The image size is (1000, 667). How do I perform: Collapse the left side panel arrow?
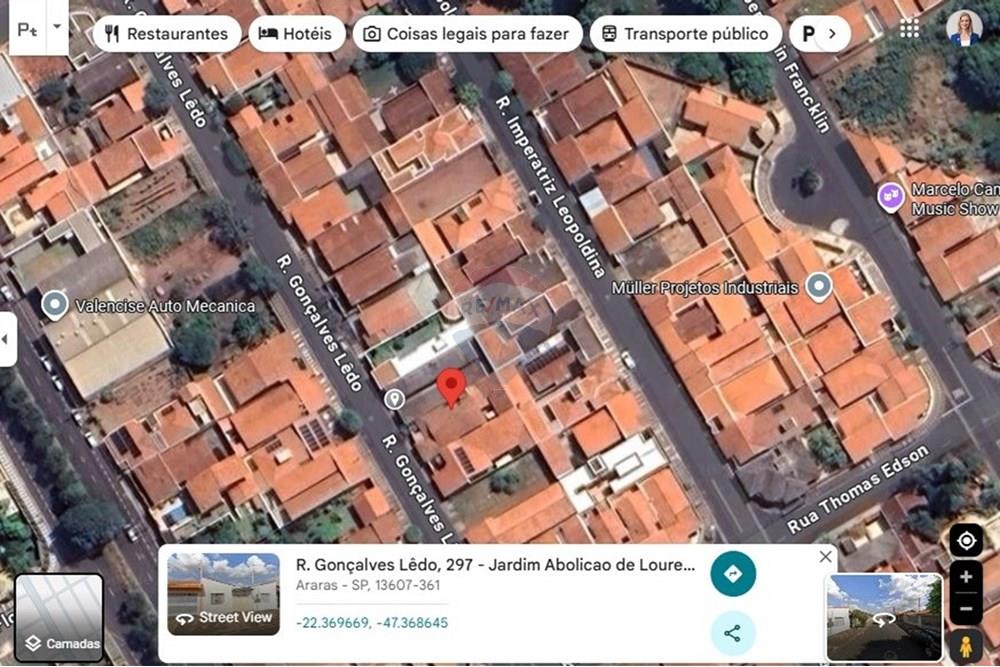[x=6, y=340]
